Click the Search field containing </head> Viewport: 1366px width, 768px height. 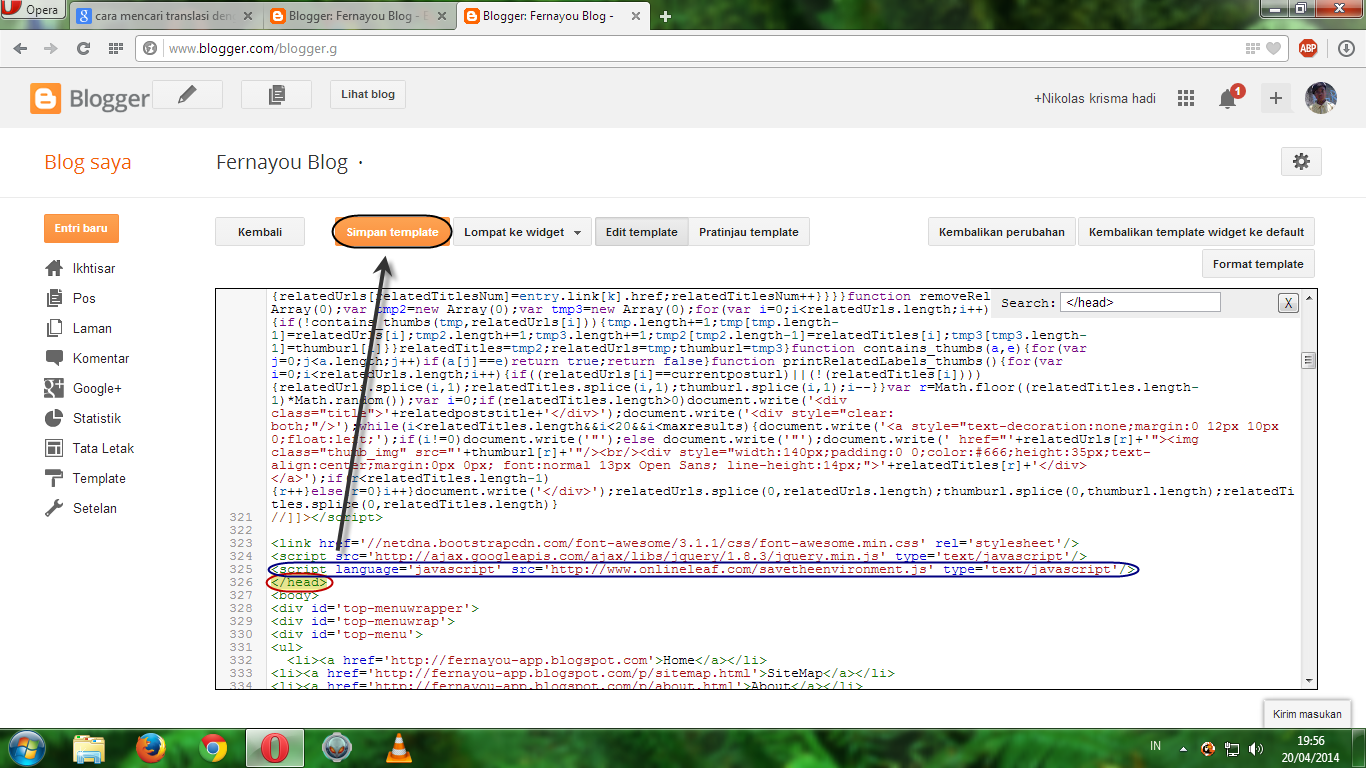tap(1140, 302)
